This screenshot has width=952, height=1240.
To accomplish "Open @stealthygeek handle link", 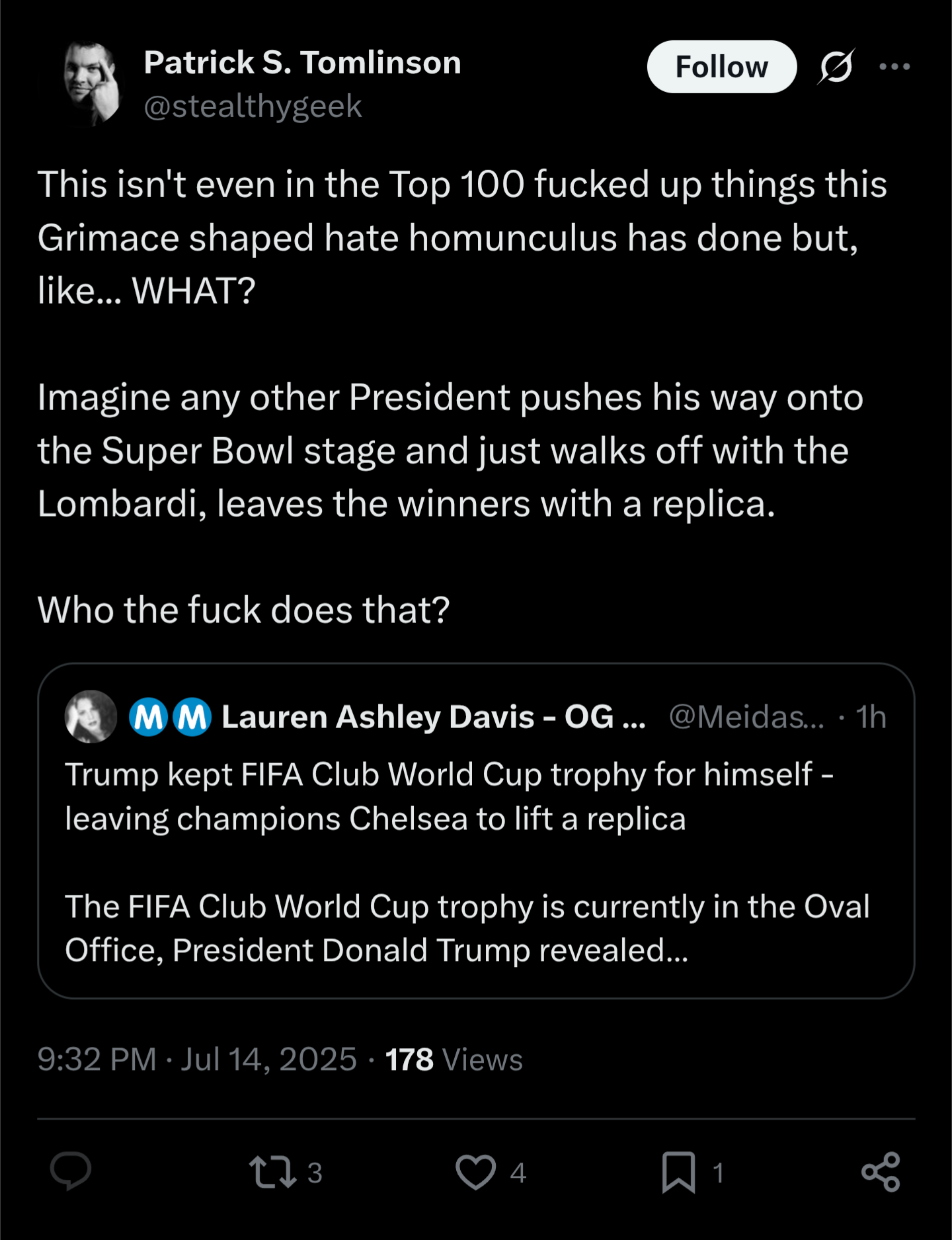I will (x=253, y=106).
